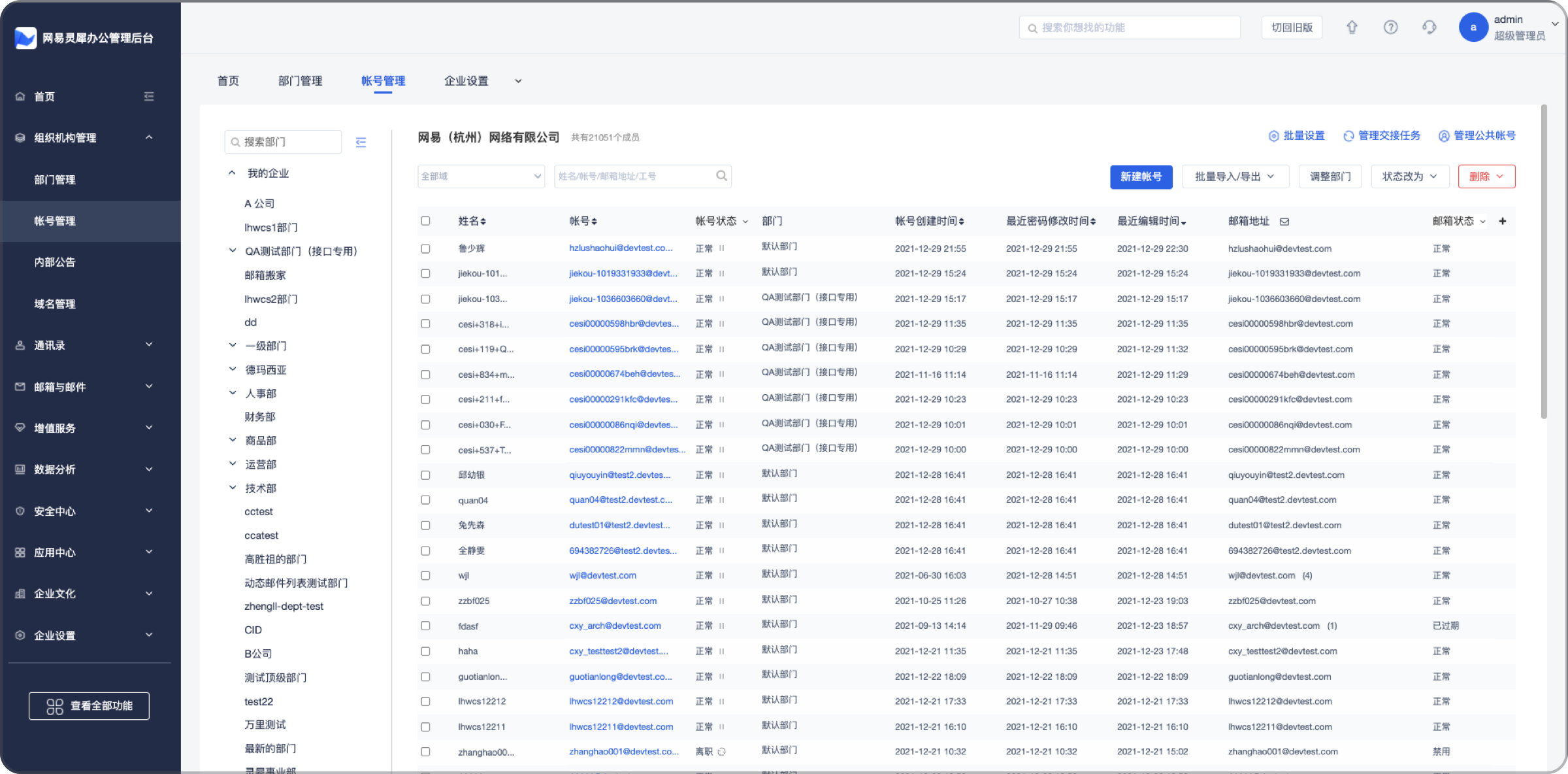The image size is (1568, 774).
Task: Toggle the department tree collapse icon
Action: coord(361,142)
